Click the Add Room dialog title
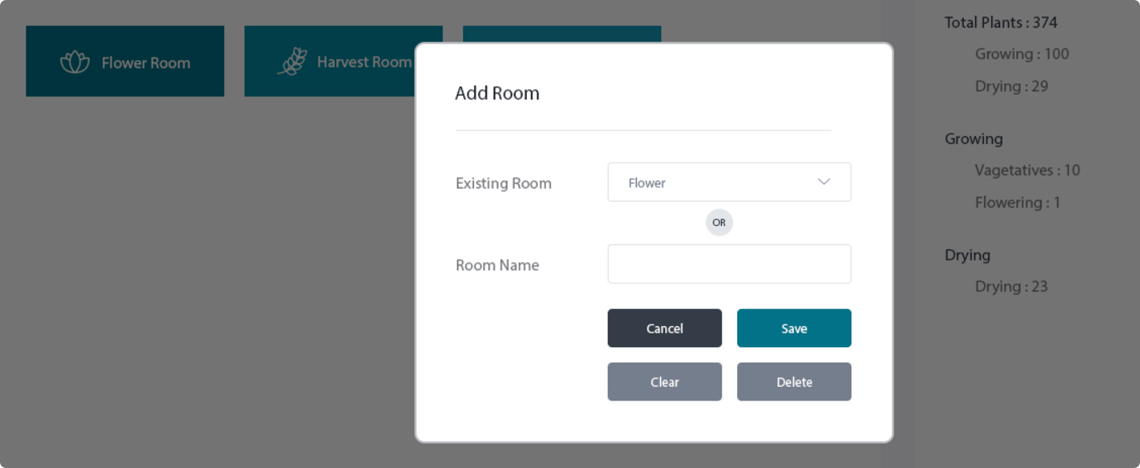Image resolution: width=1140 pixels, height=468 pixels. (x=497, y=93)
